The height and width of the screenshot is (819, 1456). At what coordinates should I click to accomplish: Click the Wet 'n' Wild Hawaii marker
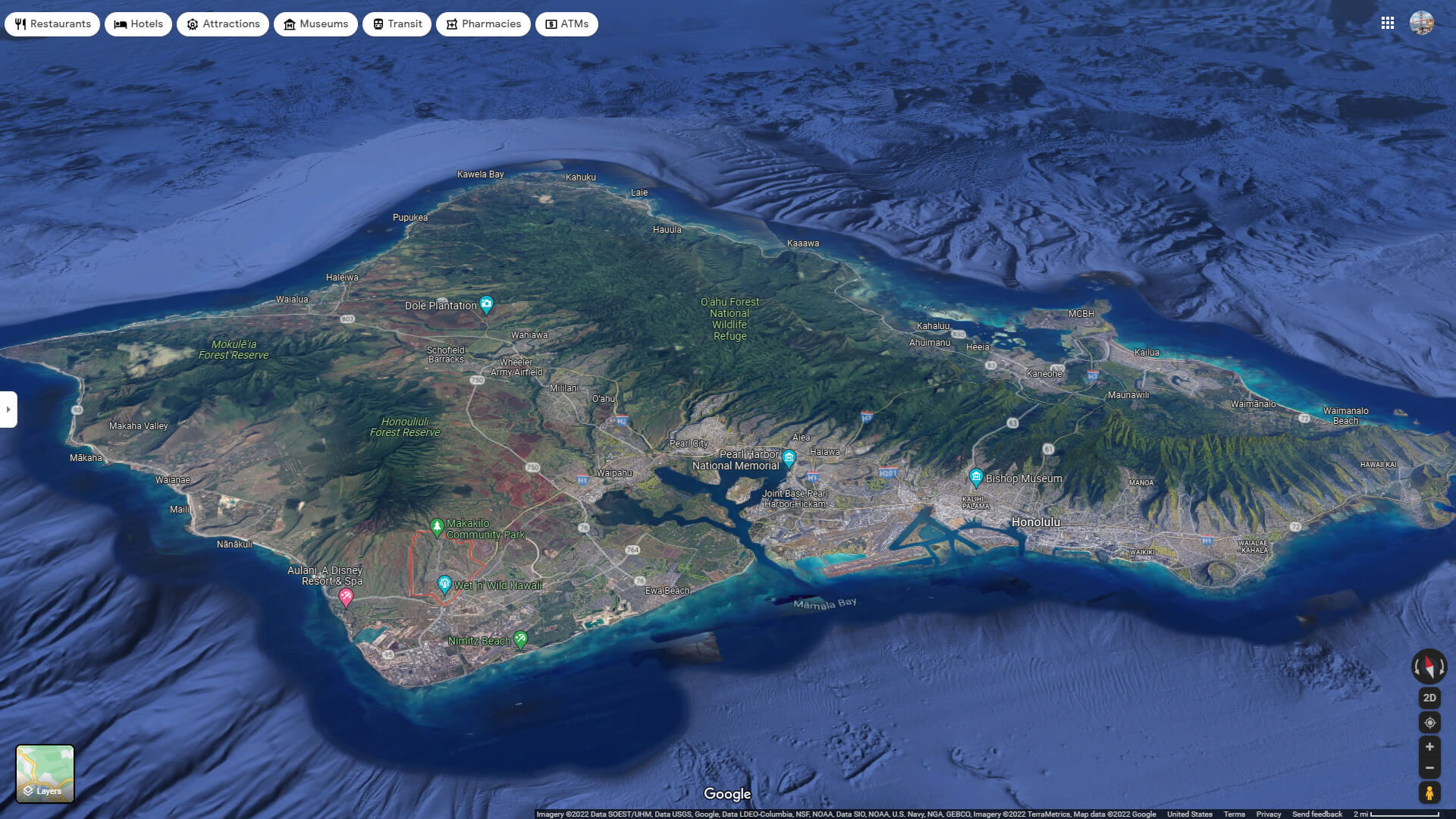point(444,583)
